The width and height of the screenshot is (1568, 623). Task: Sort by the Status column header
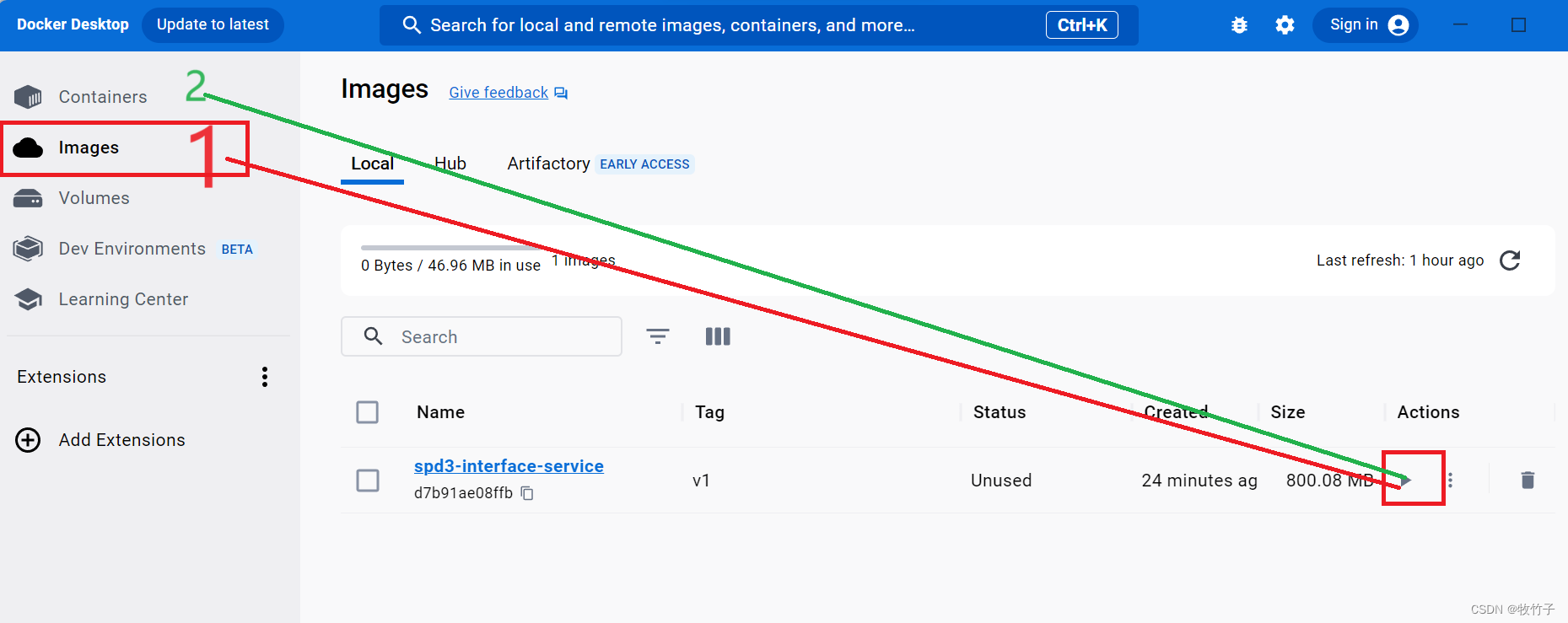1000,412
